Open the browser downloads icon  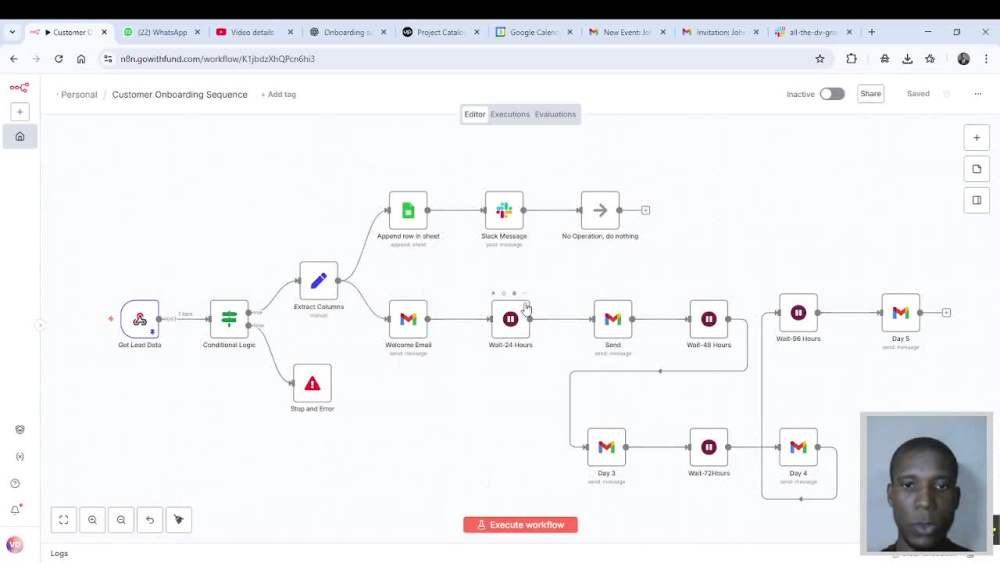point(907,59)
